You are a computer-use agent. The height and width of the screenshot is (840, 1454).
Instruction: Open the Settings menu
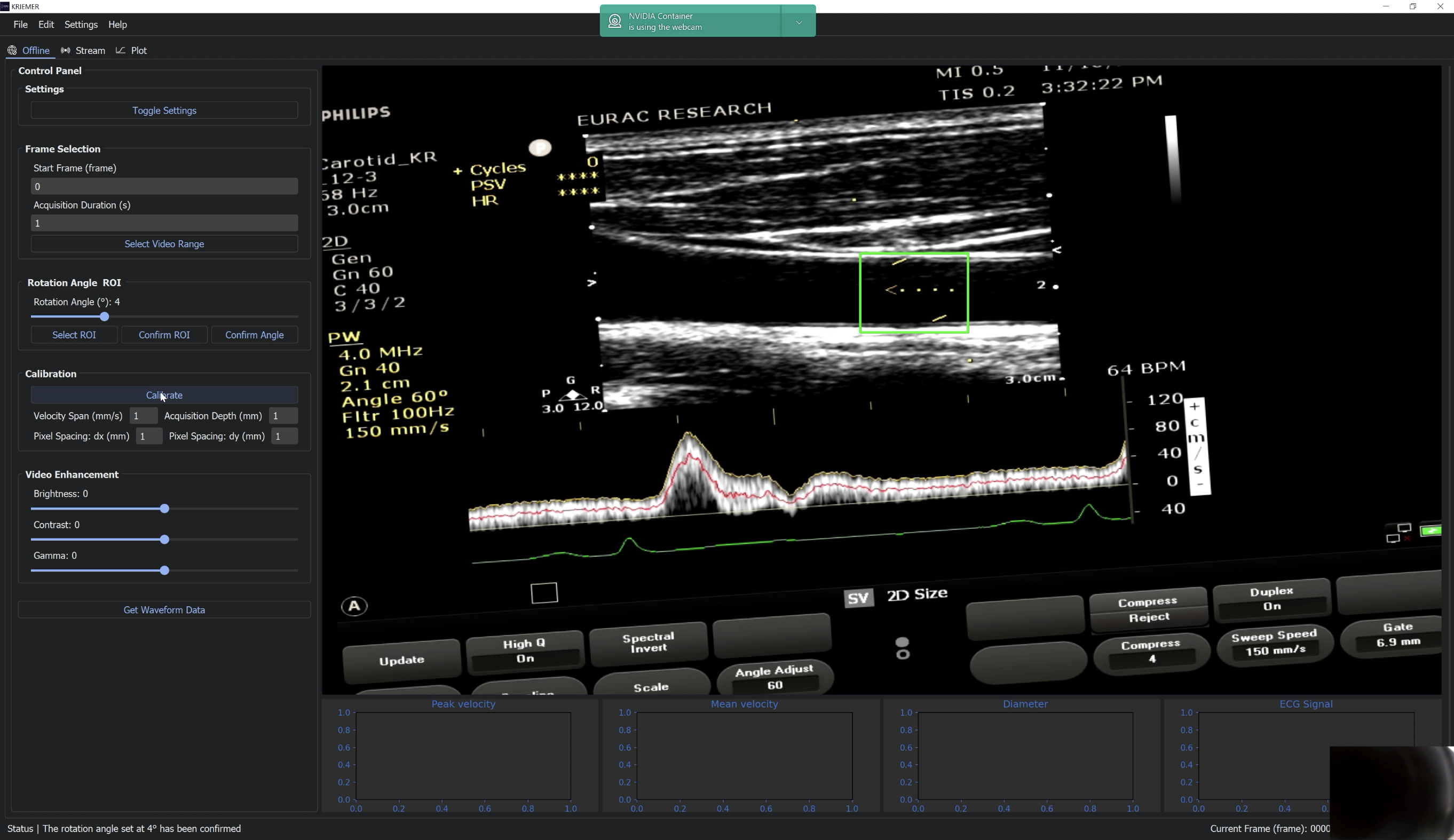[81, 24]
